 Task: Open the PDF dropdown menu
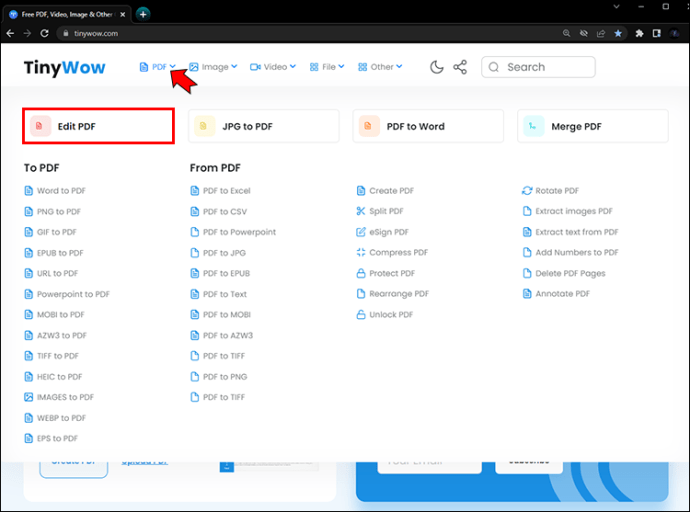click(x=158, y=67)
